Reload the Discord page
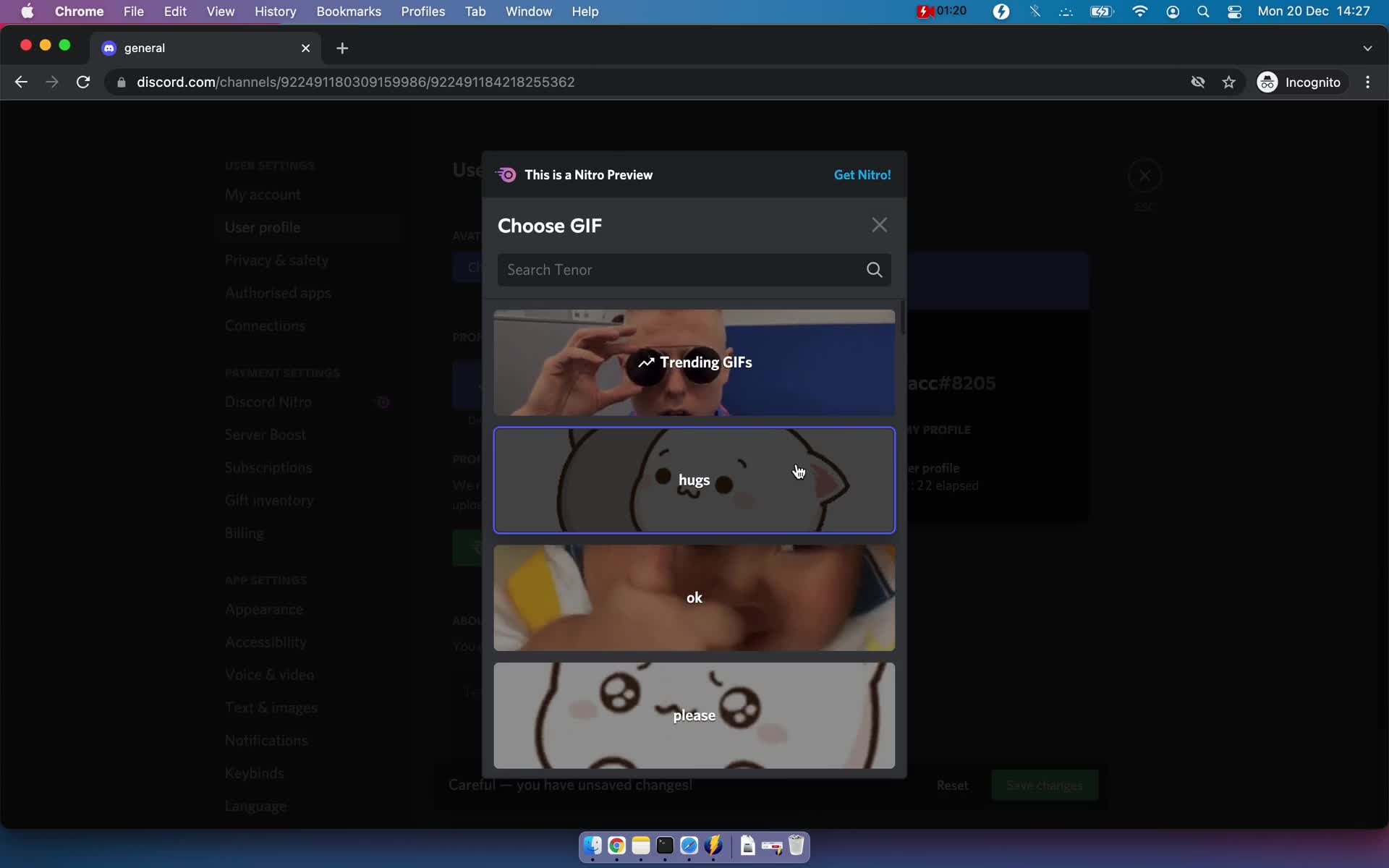This screenshot has height=868, width=1389. coord(83,82)
